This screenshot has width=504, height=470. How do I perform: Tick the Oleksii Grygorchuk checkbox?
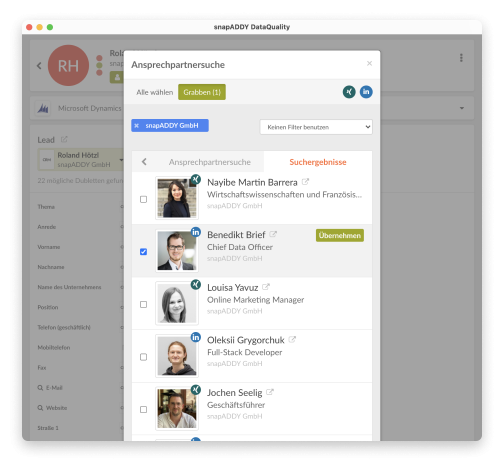[143, 357]
